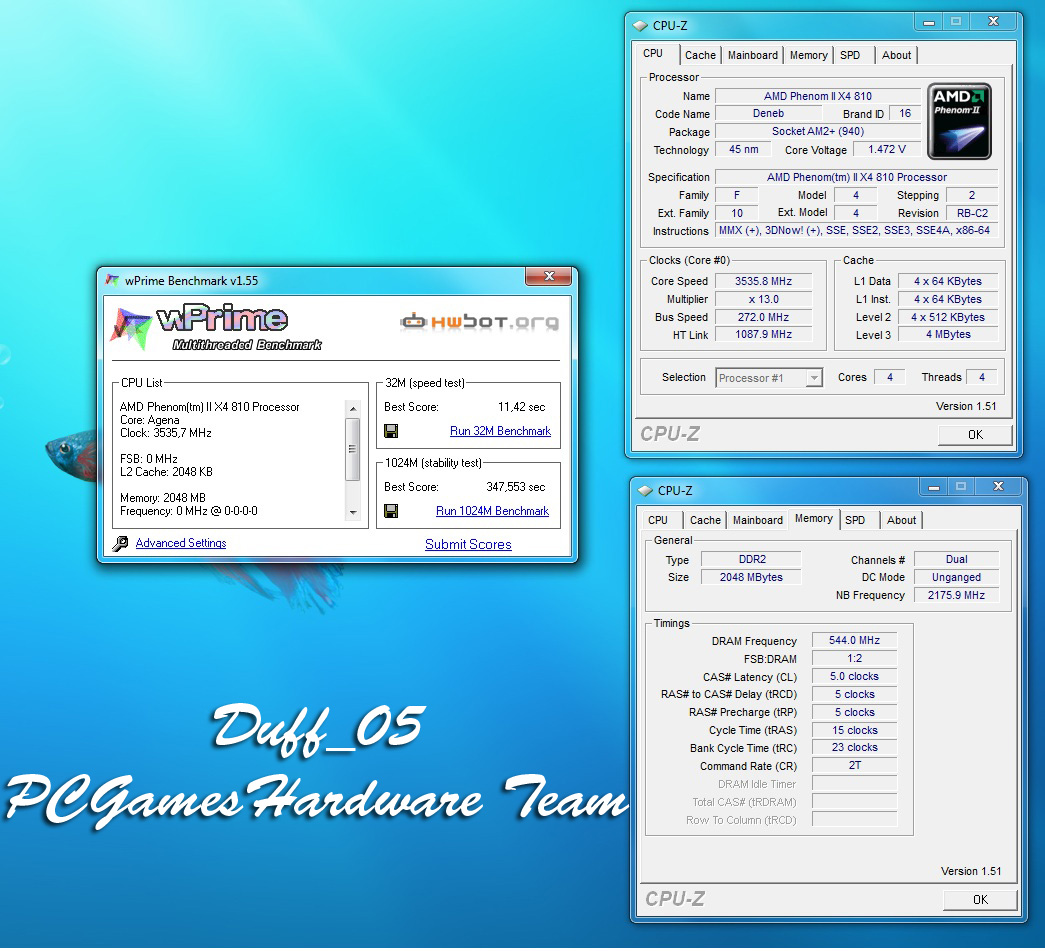Click the Package value Socket AM2+ (940)
1045x951 pixels.
click(x=818, y=131)
